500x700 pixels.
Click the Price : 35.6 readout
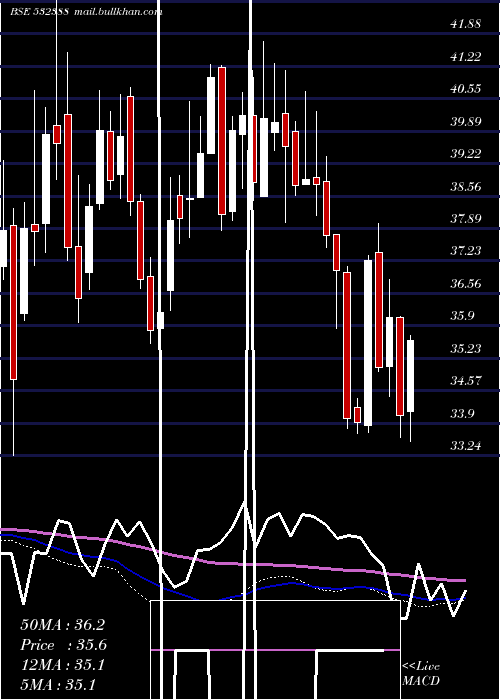point(63,645)
